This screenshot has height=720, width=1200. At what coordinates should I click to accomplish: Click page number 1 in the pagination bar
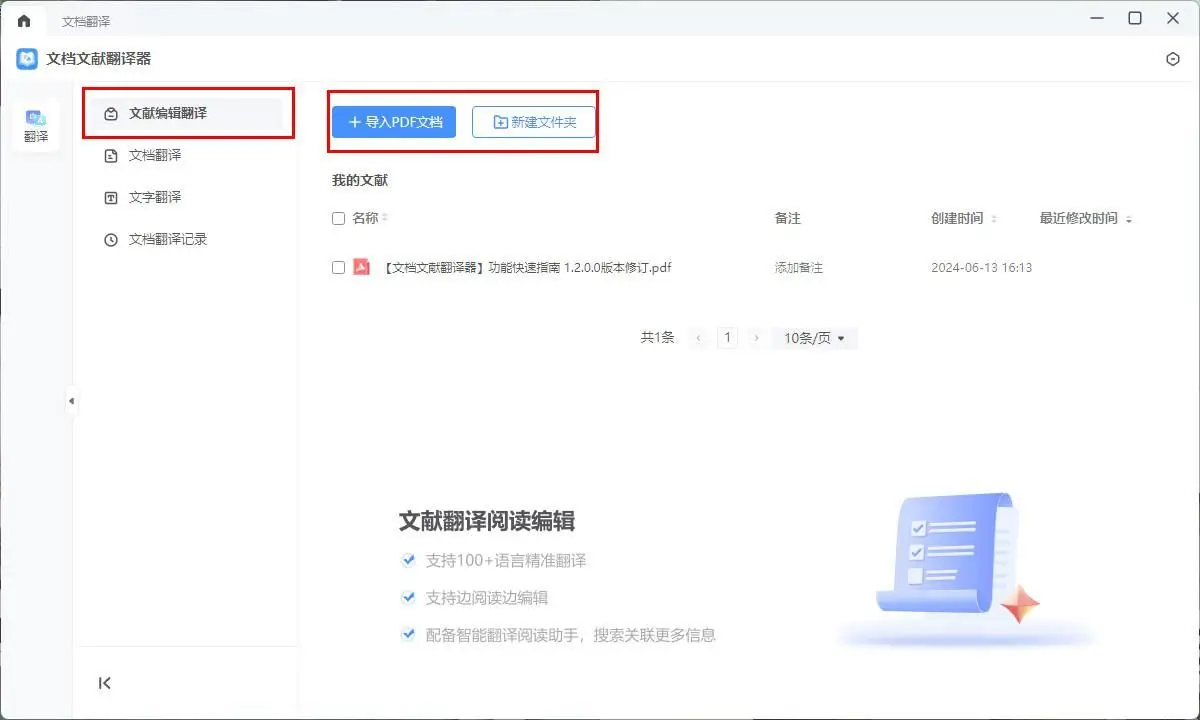727,337
